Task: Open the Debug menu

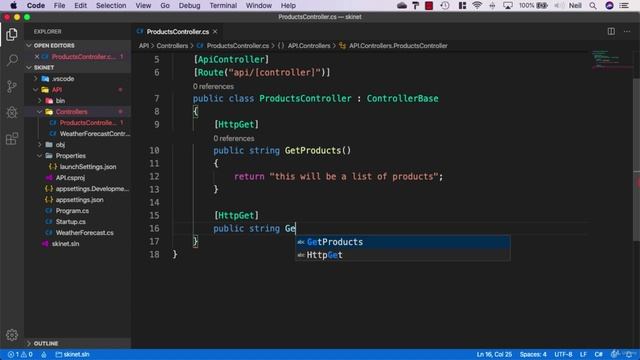Action: (189, 5)
